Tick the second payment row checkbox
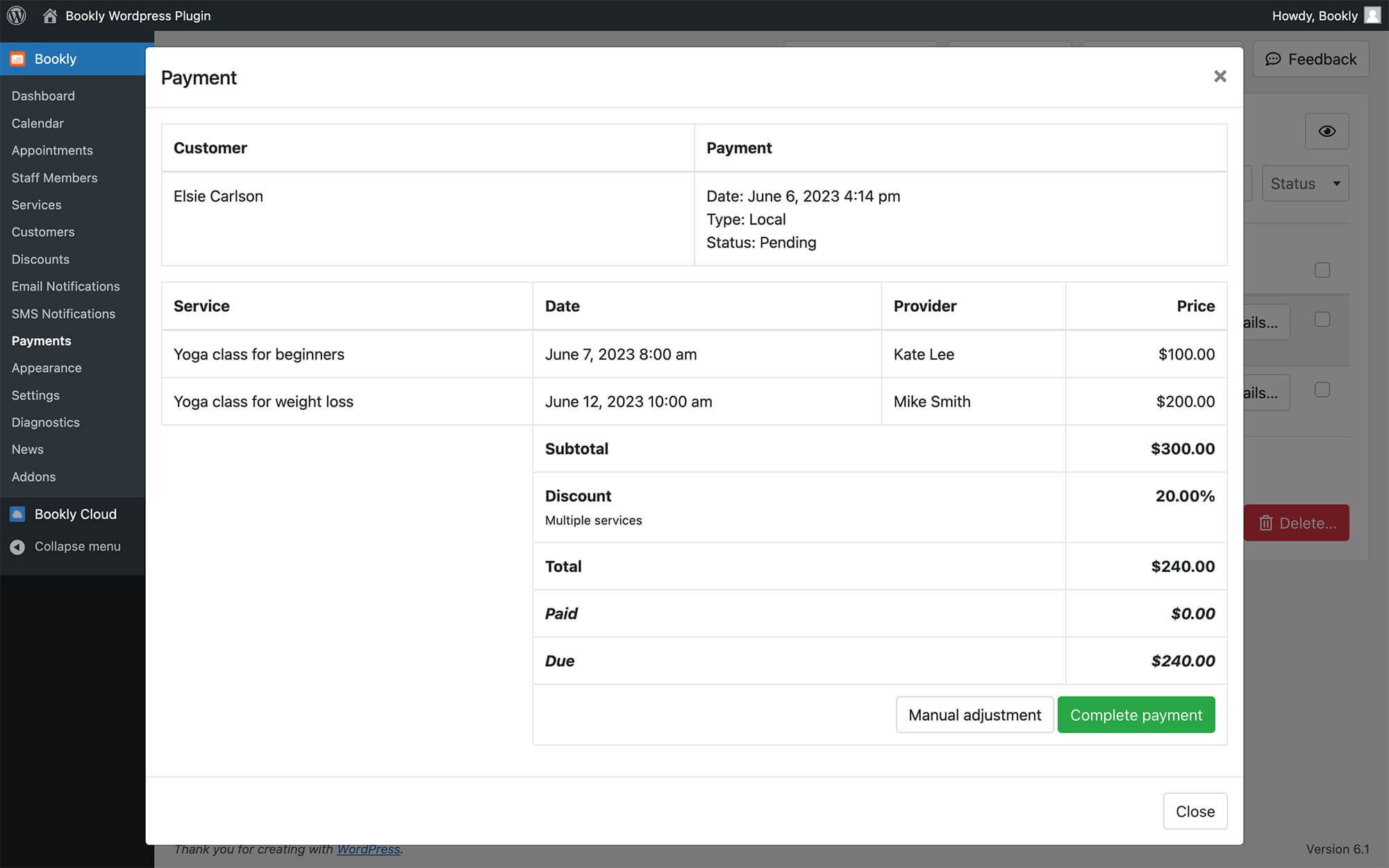Image resolution: width=1389 pixels, height=868 pixels. point(1322,390)
